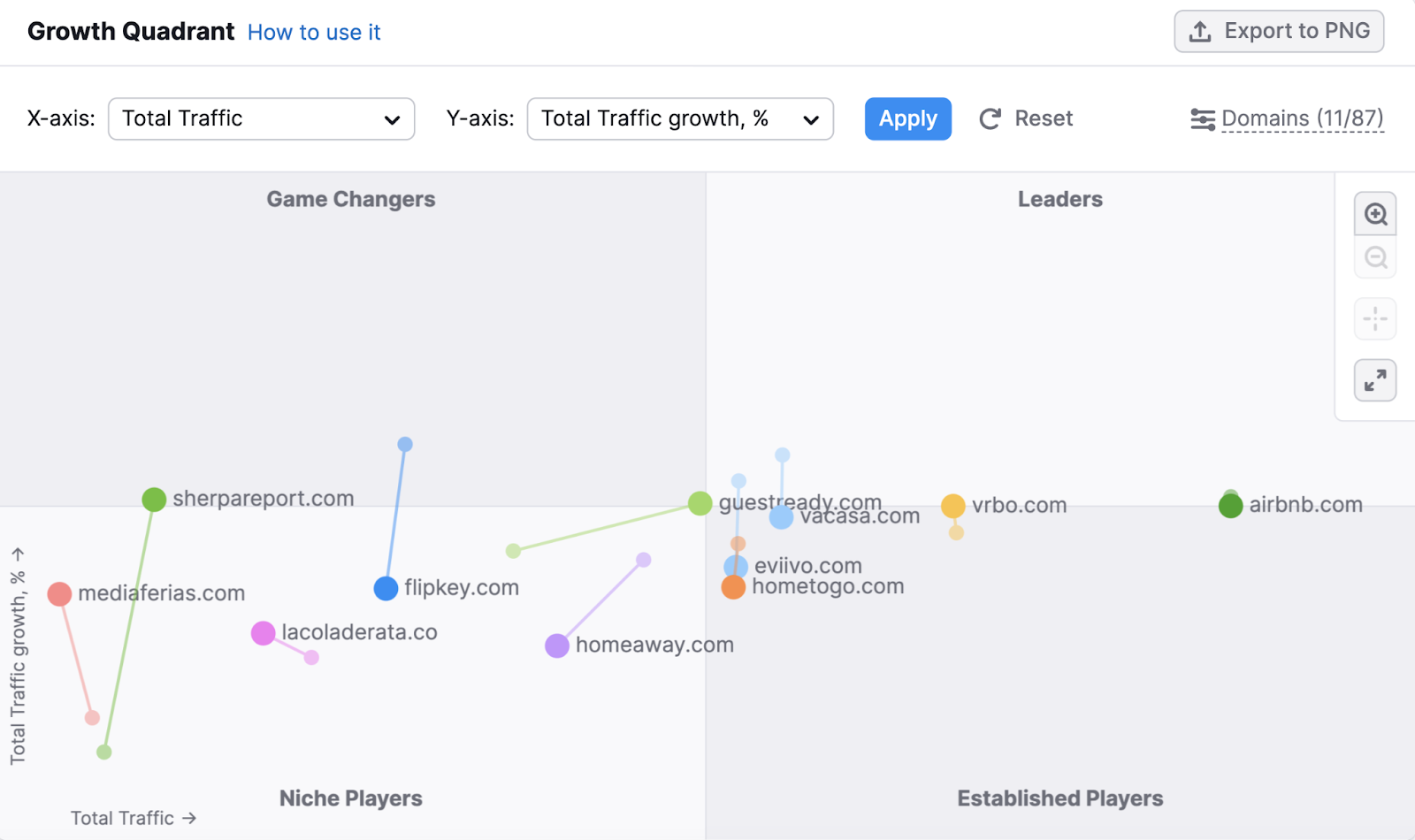The width and height of the screenshot is (1415, 840).
Task: Select the airbnb.com data point
Action: tap(1230, 506)
